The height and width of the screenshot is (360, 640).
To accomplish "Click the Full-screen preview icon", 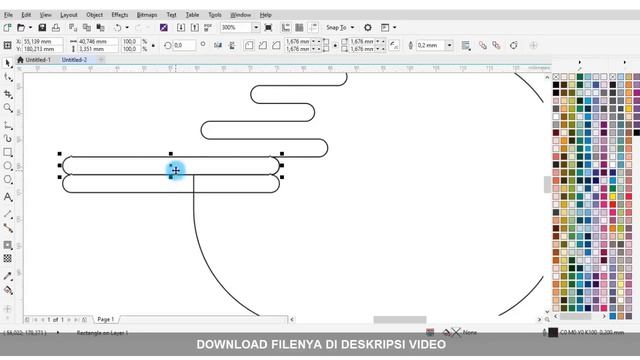I will coord(268,27).
